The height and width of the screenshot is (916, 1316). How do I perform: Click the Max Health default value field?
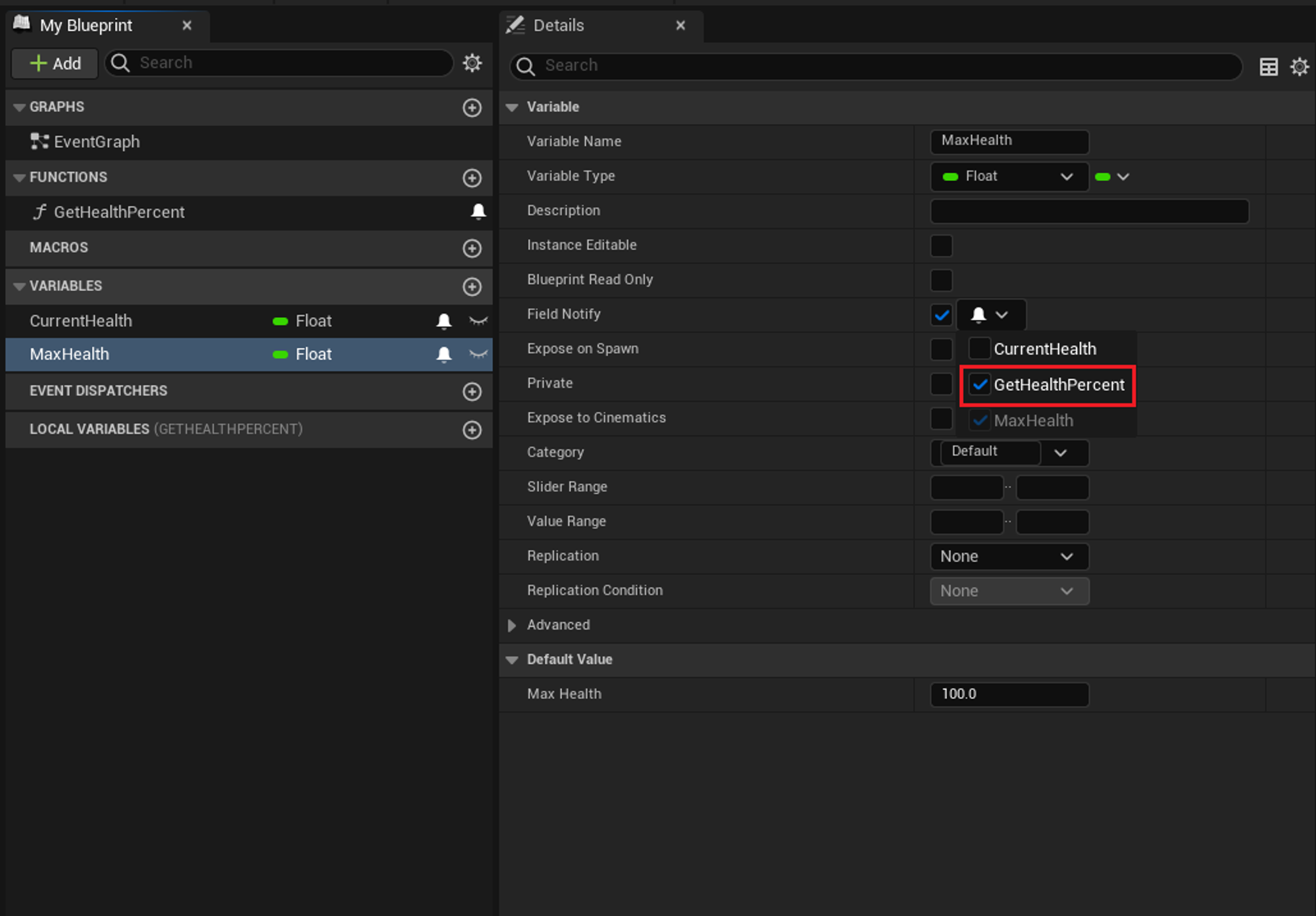click(x=1009, y=694)
